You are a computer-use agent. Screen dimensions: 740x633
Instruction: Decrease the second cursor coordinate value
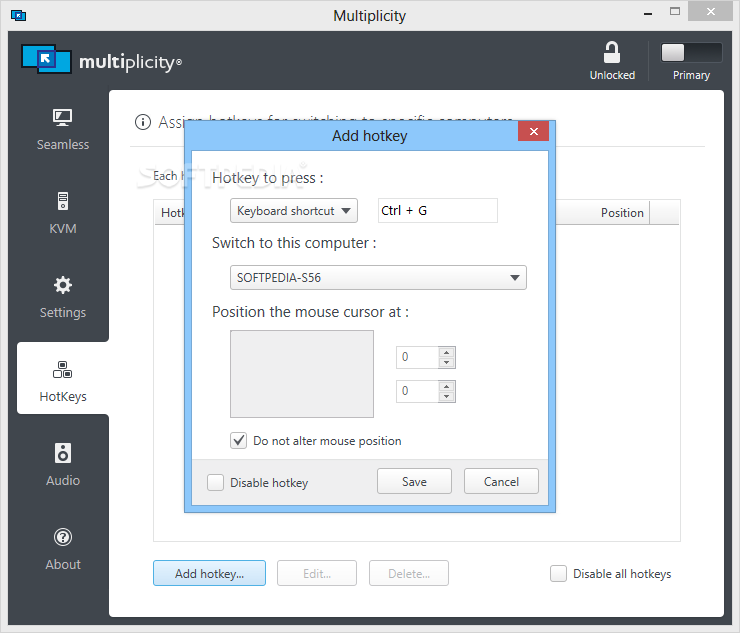(x=446, y=397)
